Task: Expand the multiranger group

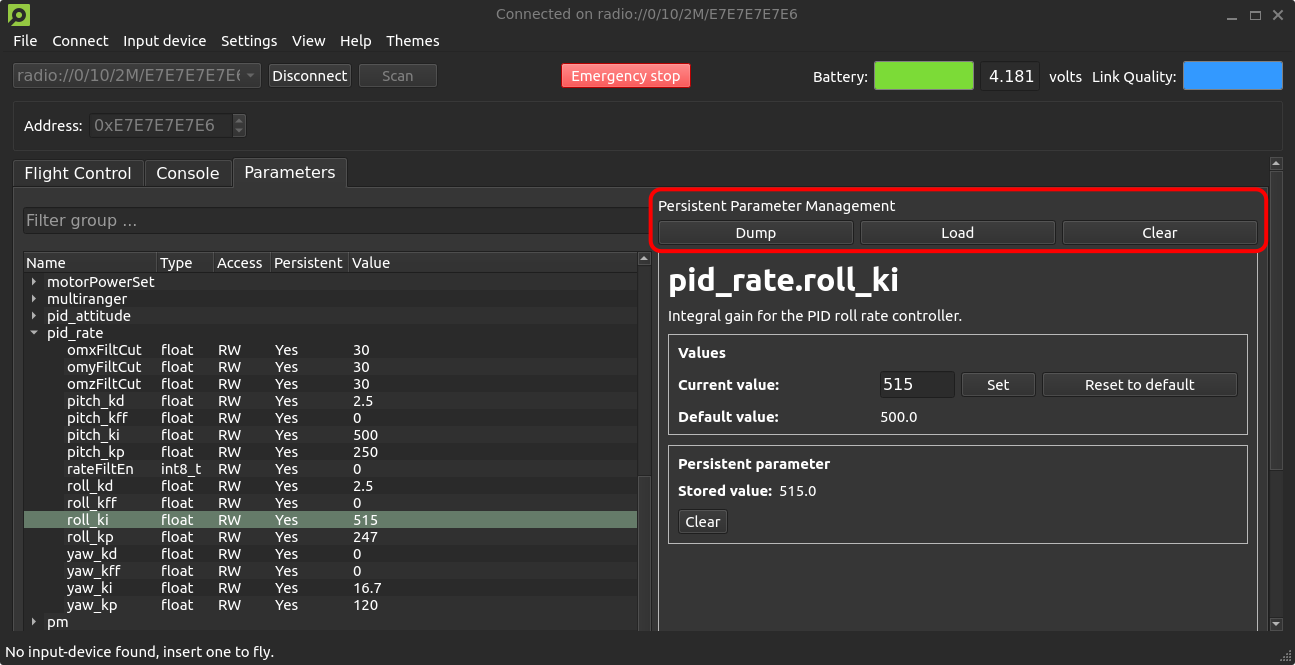Action: point(34,299)
